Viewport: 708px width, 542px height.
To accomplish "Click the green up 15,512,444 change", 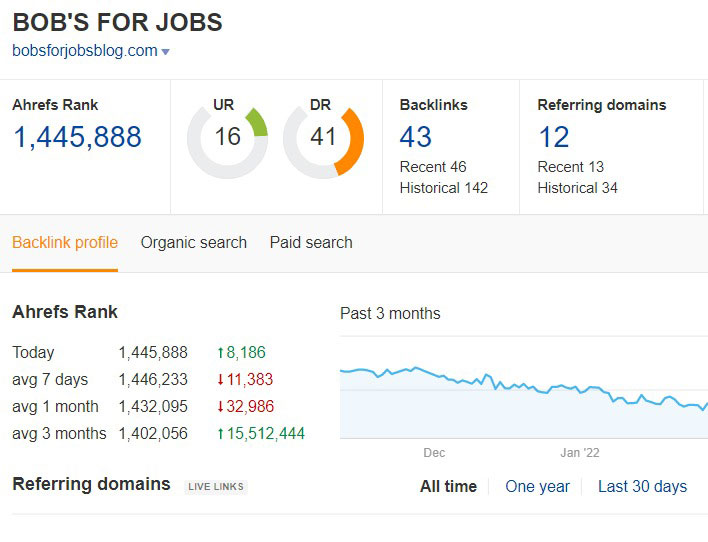I will 261,434.
